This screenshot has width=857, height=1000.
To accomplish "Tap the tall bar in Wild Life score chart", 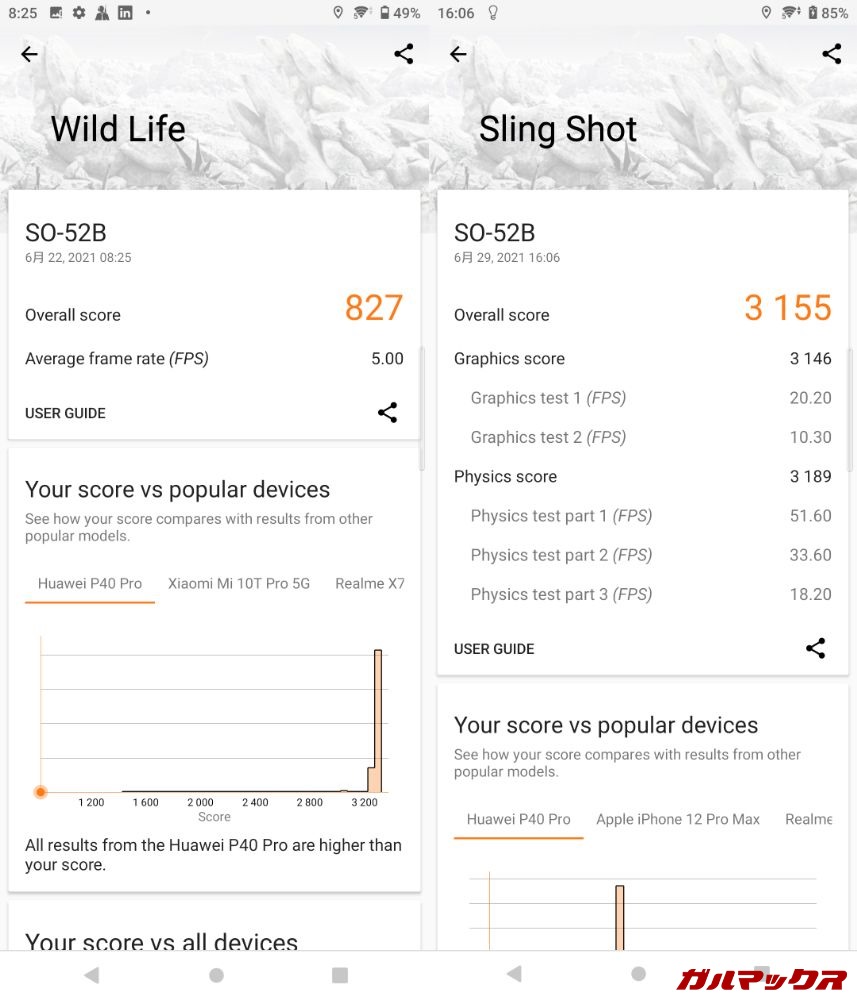I will 378,720.
